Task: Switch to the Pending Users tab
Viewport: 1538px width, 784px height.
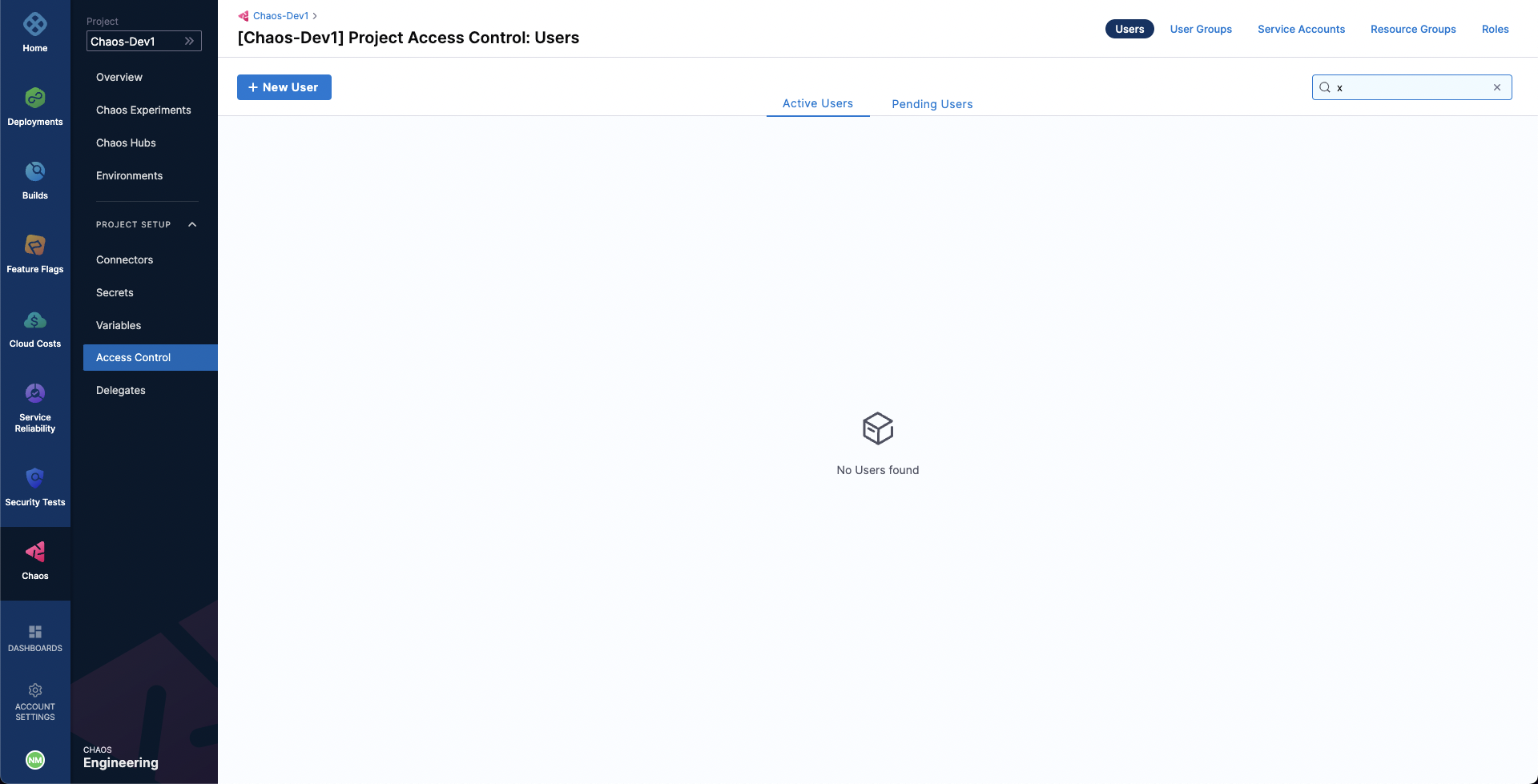Action: coord(932,104)
